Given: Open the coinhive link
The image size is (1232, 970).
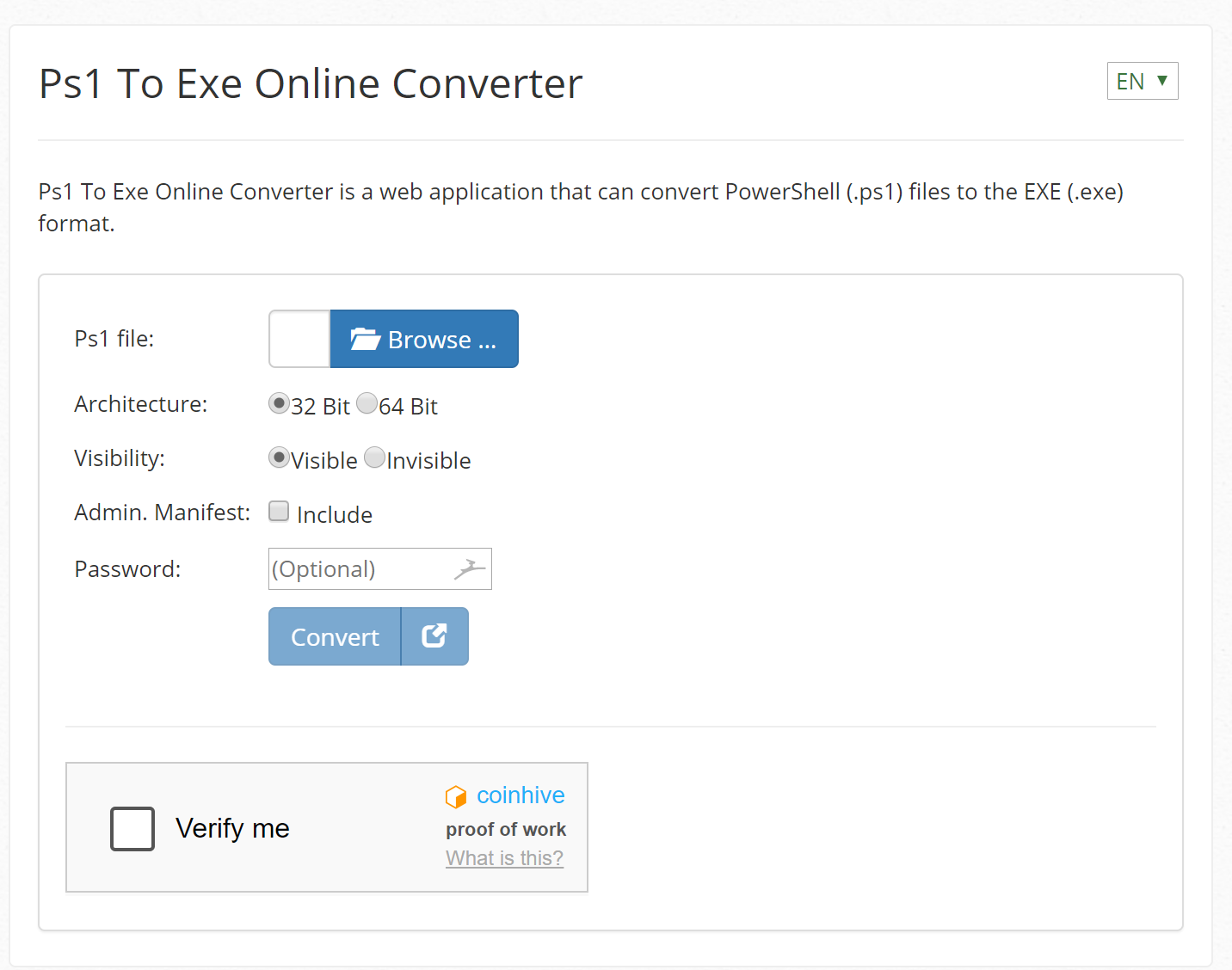Looking at the screenshot, I should (520, 795).
